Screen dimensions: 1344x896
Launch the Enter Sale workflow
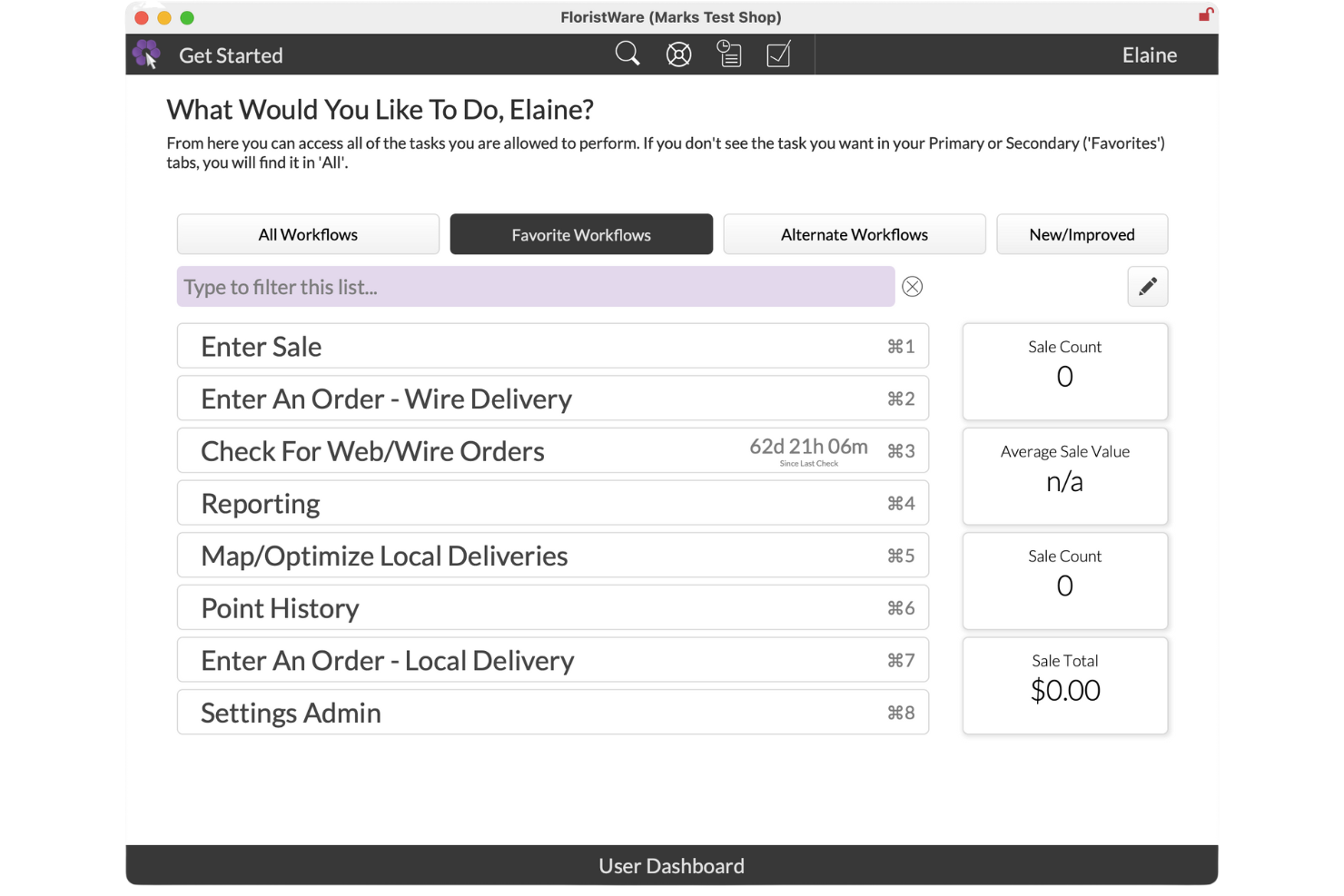(x=552, y=346)
